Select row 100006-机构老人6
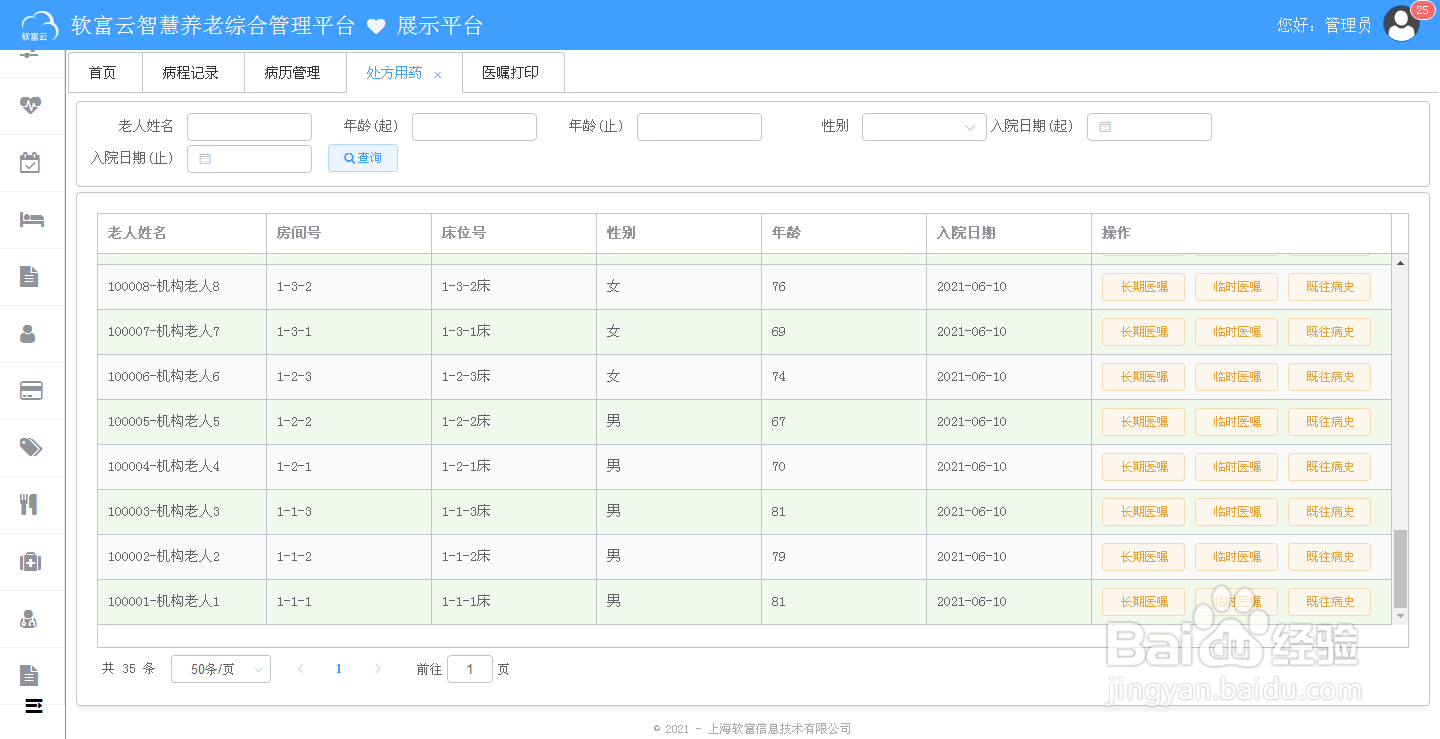Viewport: 1440px width, 739px height. [744, 377]
